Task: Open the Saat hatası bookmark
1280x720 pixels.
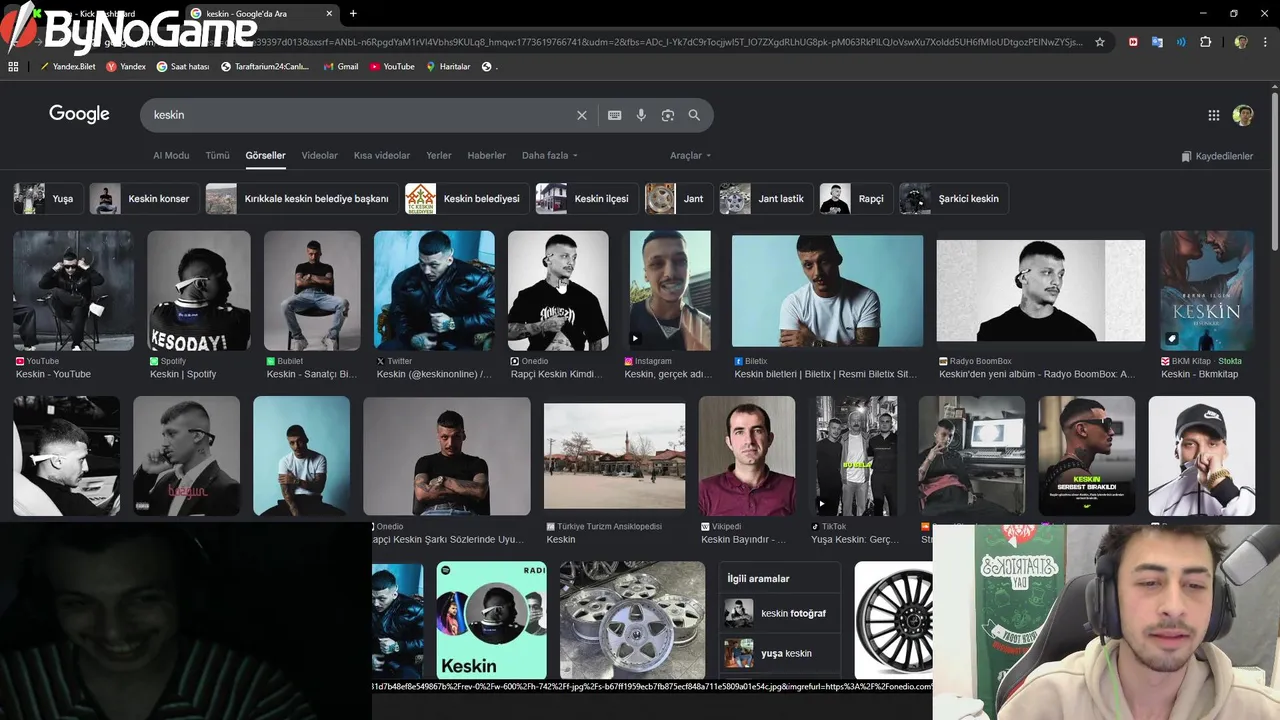Action: [x=183, y=66]
